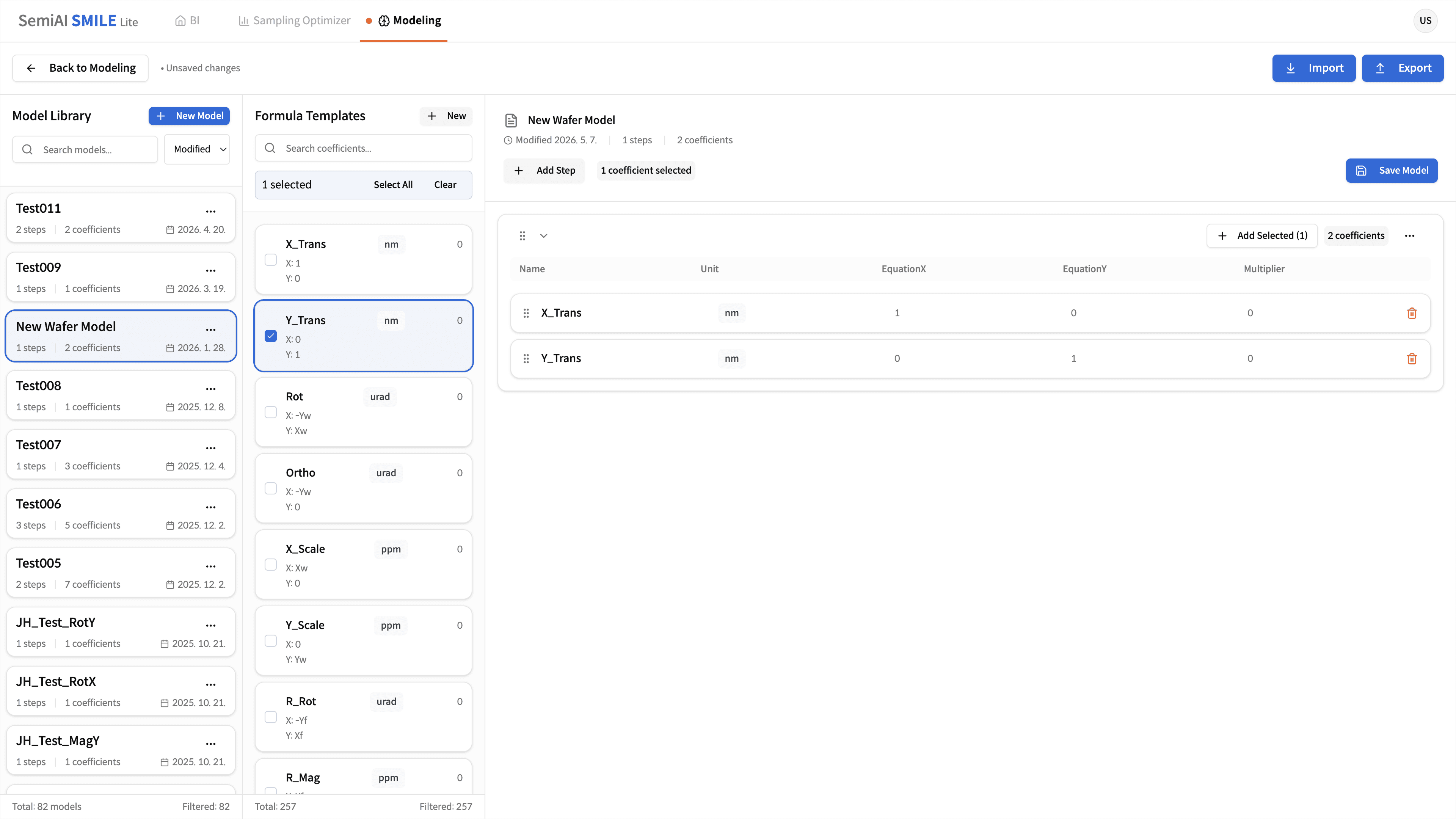Tick the Y_Scale template checkbox

coord(271,641)
